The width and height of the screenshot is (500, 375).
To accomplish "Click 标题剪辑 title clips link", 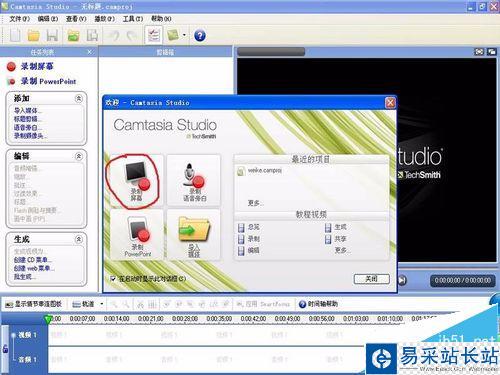I will click(x=28, y=119).
